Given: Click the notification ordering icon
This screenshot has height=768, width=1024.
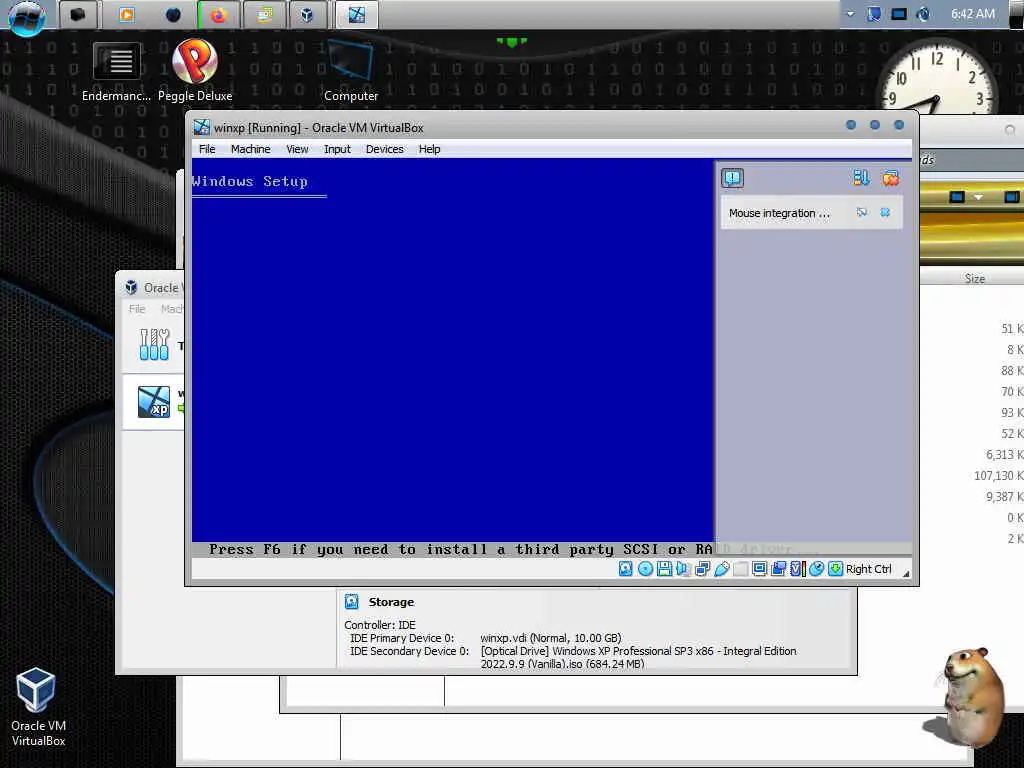Looking at the screenshot, I should 861,178.
